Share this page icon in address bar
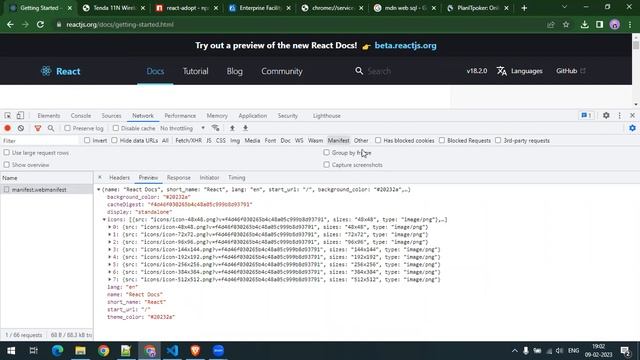This screenshot has height=360, width=640. 551,24
